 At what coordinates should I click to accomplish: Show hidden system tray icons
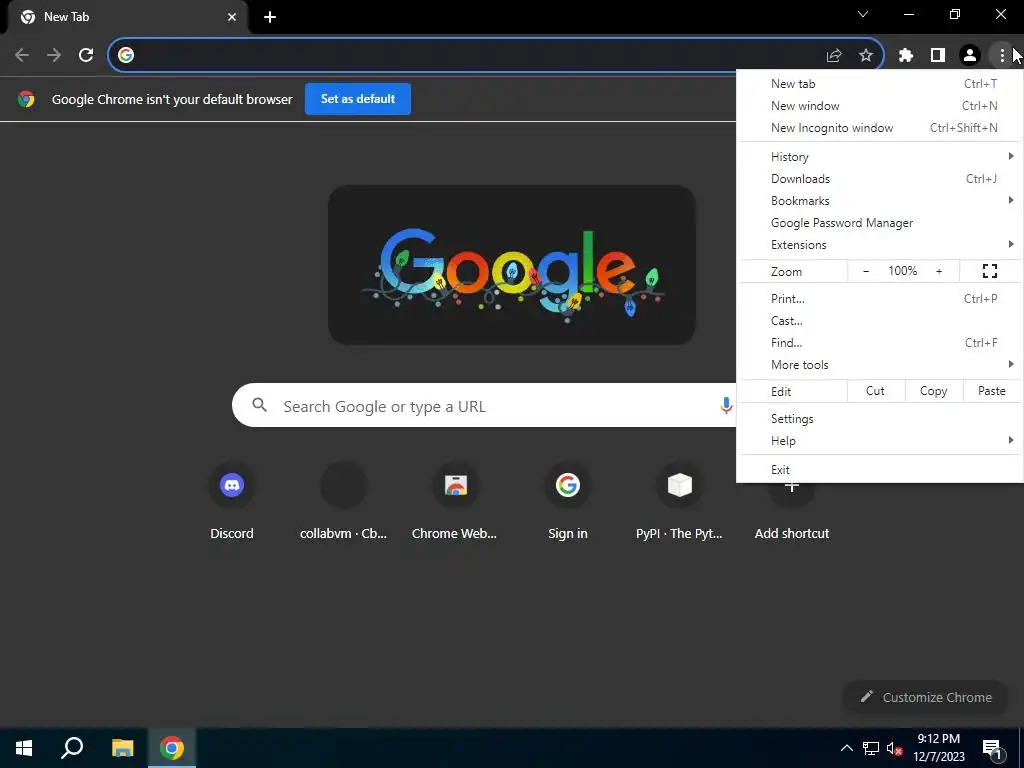(x=846, y=748)
